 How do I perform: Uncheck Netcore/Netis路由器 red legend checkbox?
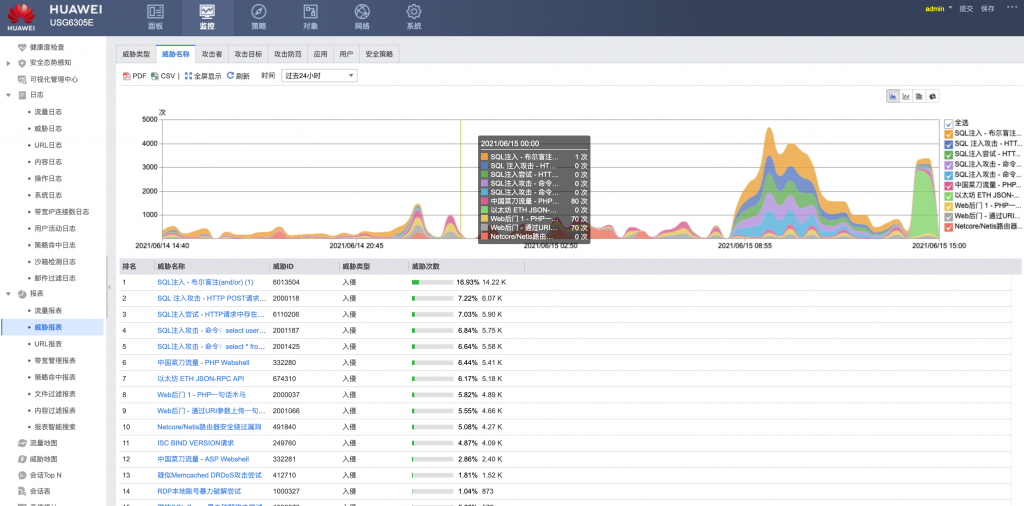tap(949, 227)
